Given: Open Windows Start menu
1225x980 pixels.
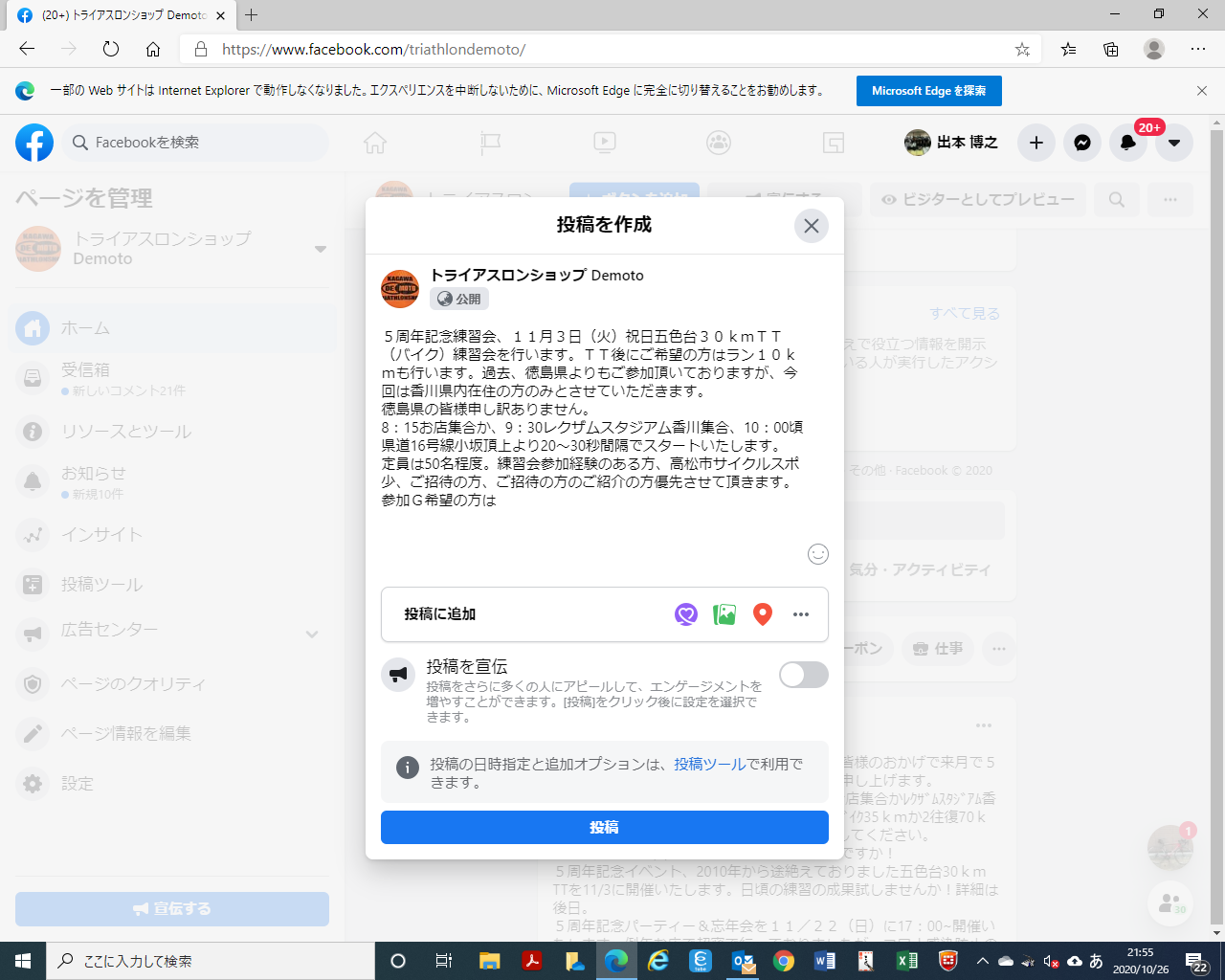Looking at the screenshot, I should (23, 961).
